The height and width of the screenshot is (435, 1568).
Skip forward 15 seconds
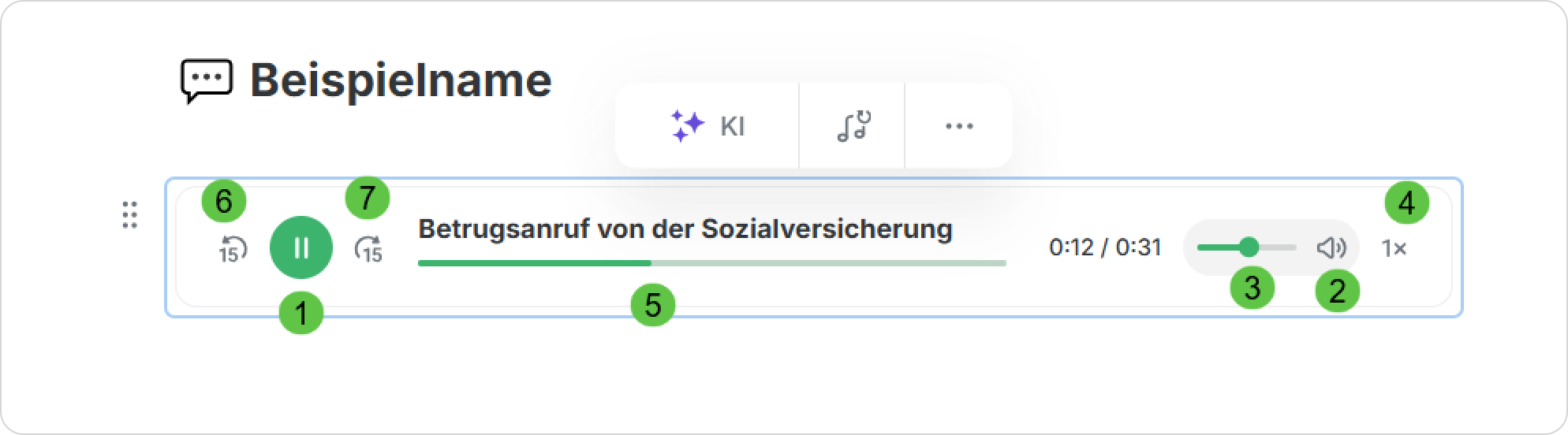(368, 248)
